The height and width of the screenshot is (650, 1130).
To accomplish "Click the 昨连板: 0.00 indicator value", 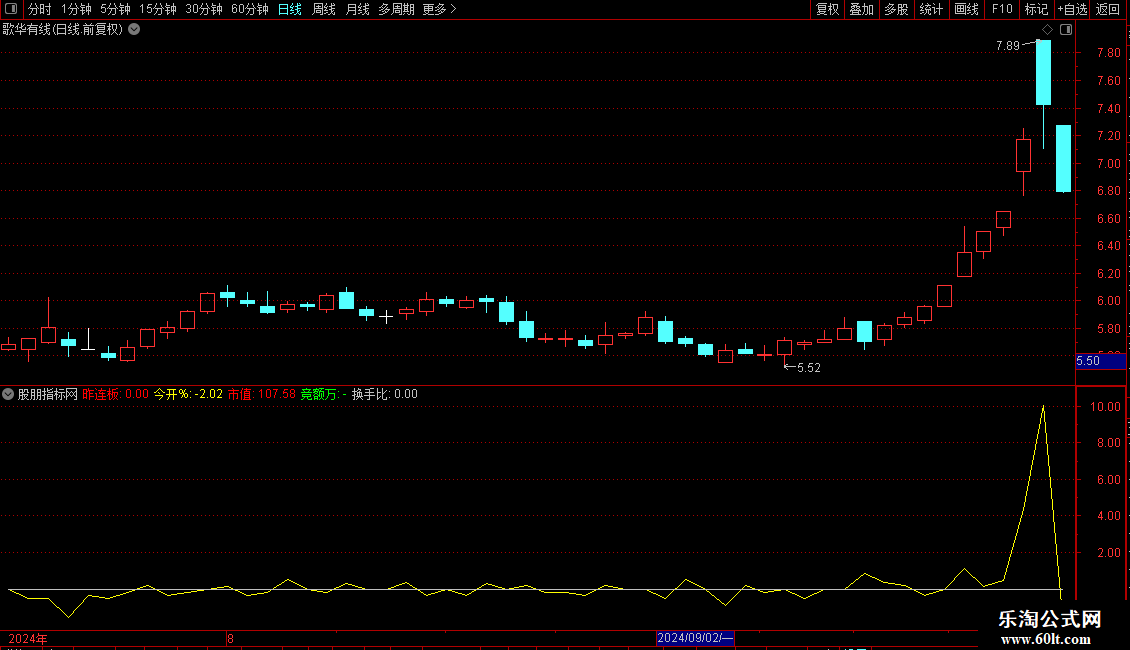I will click(115, 394).
